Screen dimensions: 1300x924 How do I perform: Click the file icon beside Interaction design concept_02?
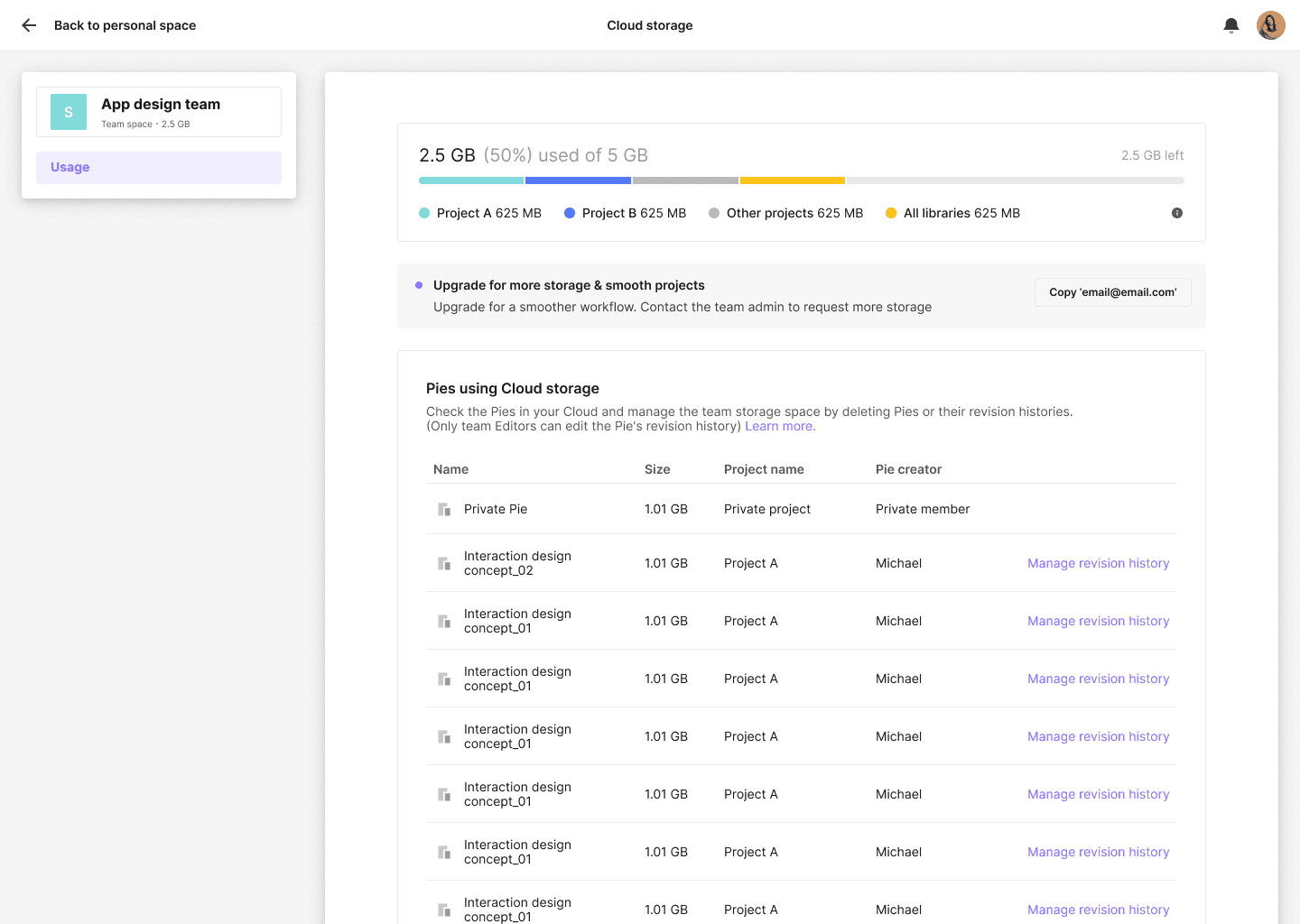[x=443, y=562]
